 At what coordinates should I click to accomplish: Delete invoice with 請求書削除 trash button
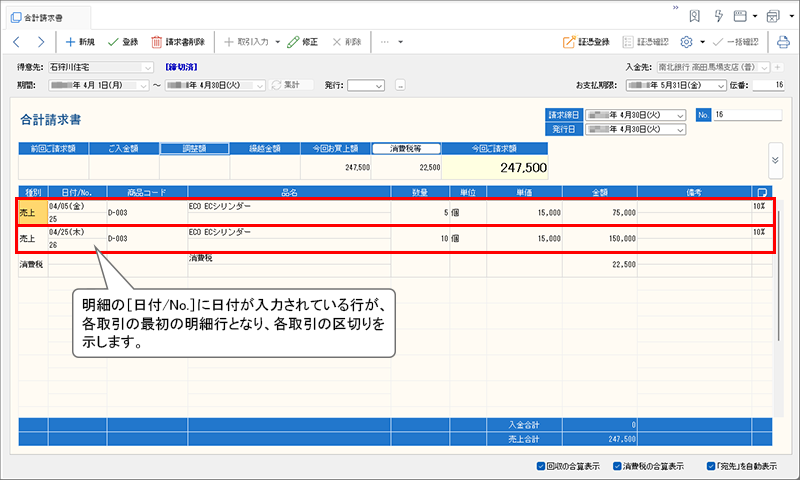178,42
